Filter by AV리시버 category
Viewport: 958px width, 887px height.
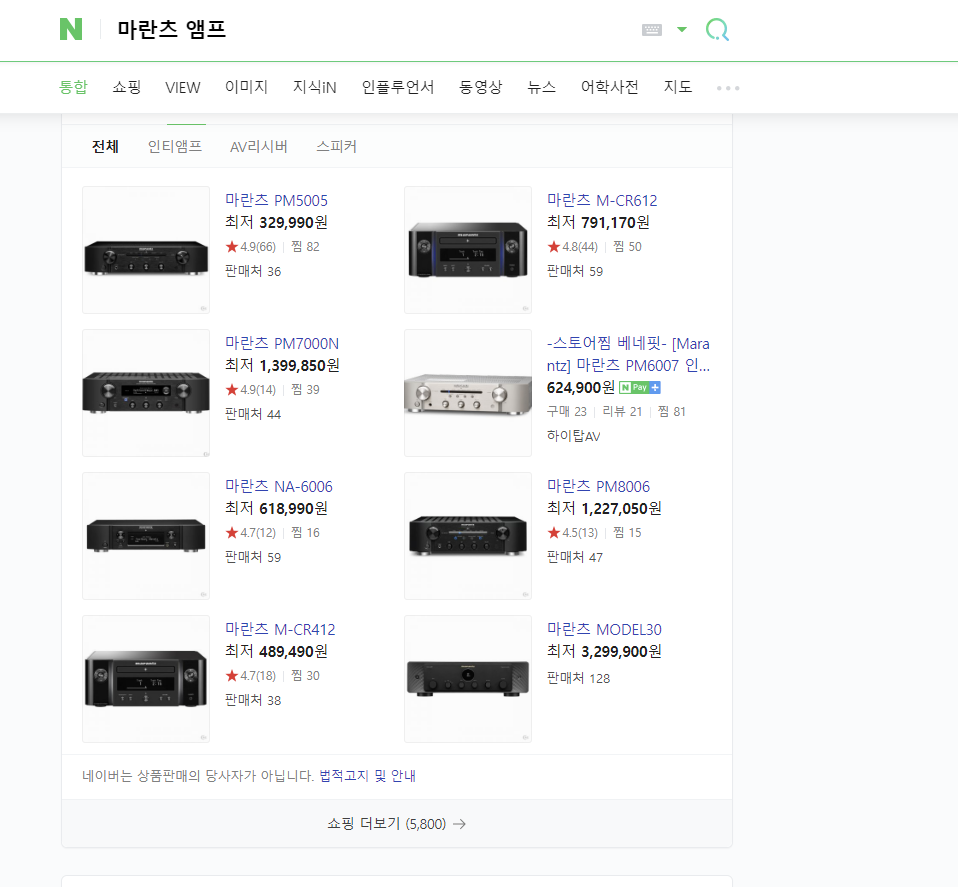[258, 147]
